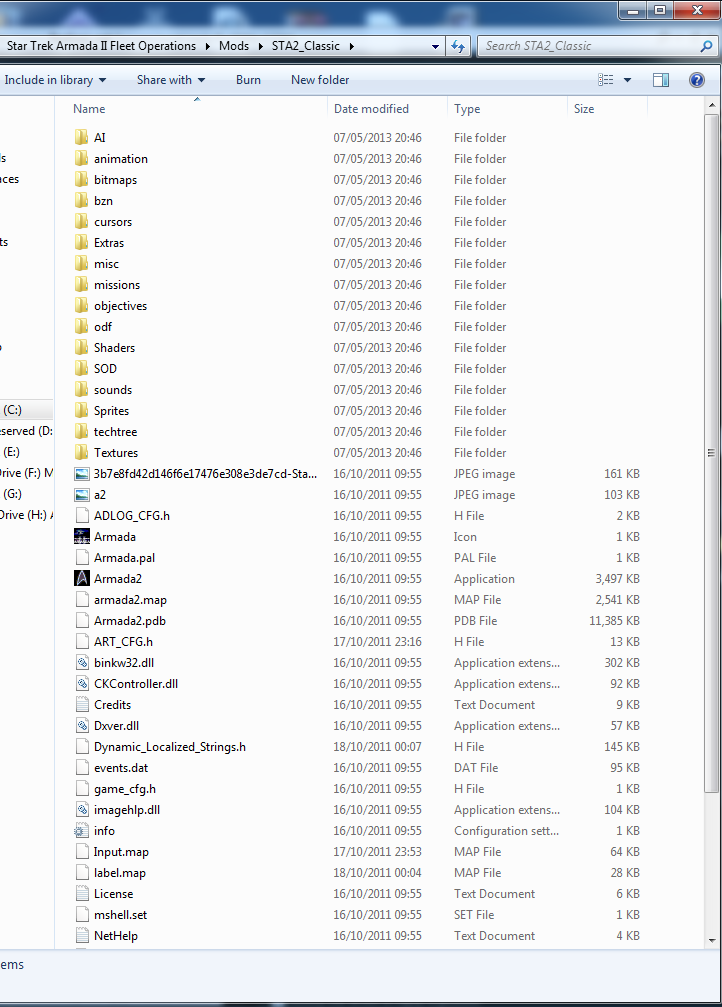Image resolution: width=722 pixels, height=1007 pixels.
Task: Expand arrow after Star Trek Armada II Fleet Operations
Action: (207, 46)
